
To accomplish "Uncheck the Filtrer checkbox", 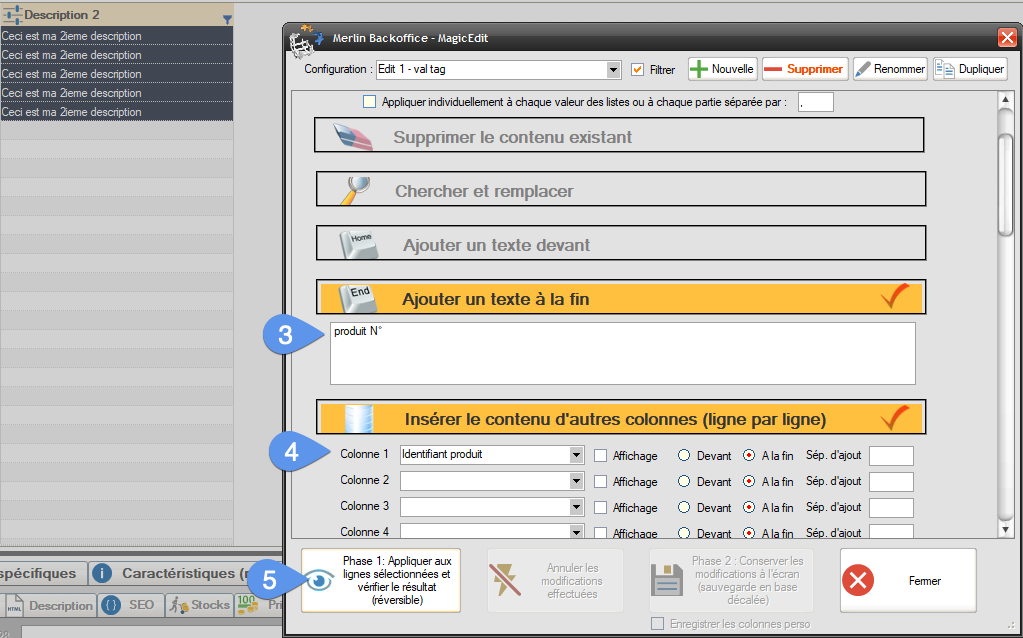I will (x=638, y=70).
